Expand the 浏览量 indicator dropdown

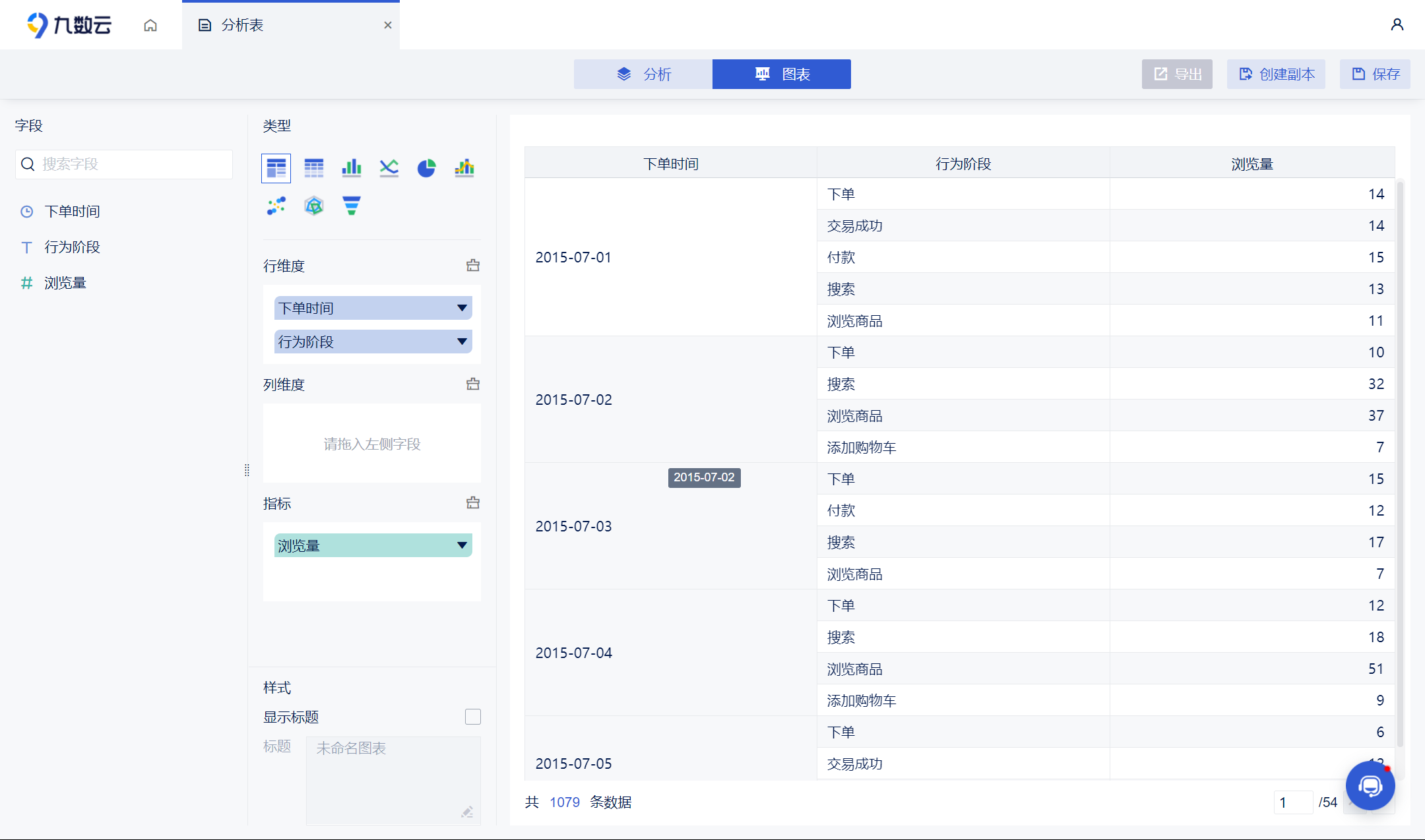pyautogui.click(x=462, y=545)
